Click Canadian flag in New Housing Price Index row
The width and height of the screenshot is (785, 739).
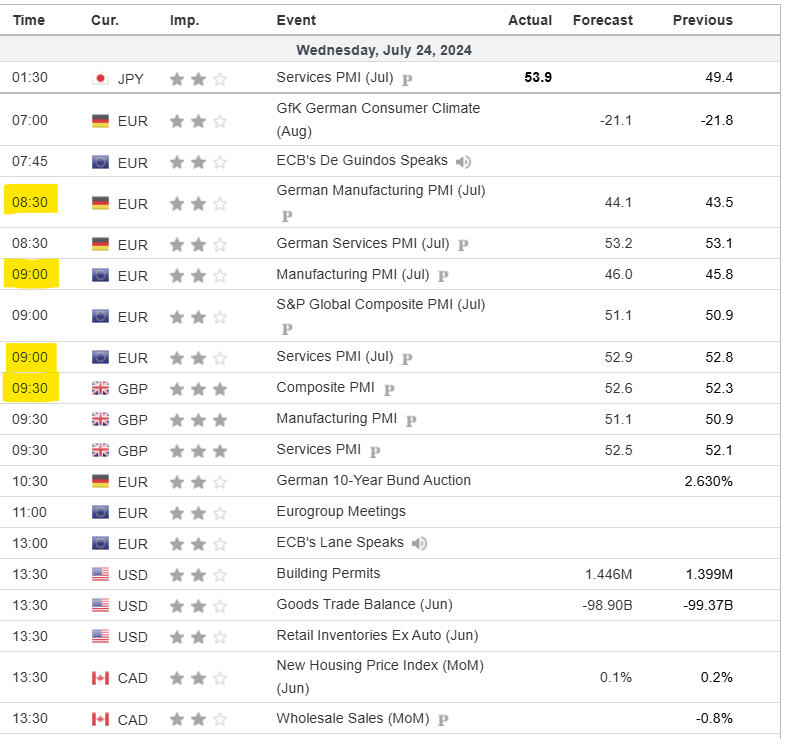(100, 678)
